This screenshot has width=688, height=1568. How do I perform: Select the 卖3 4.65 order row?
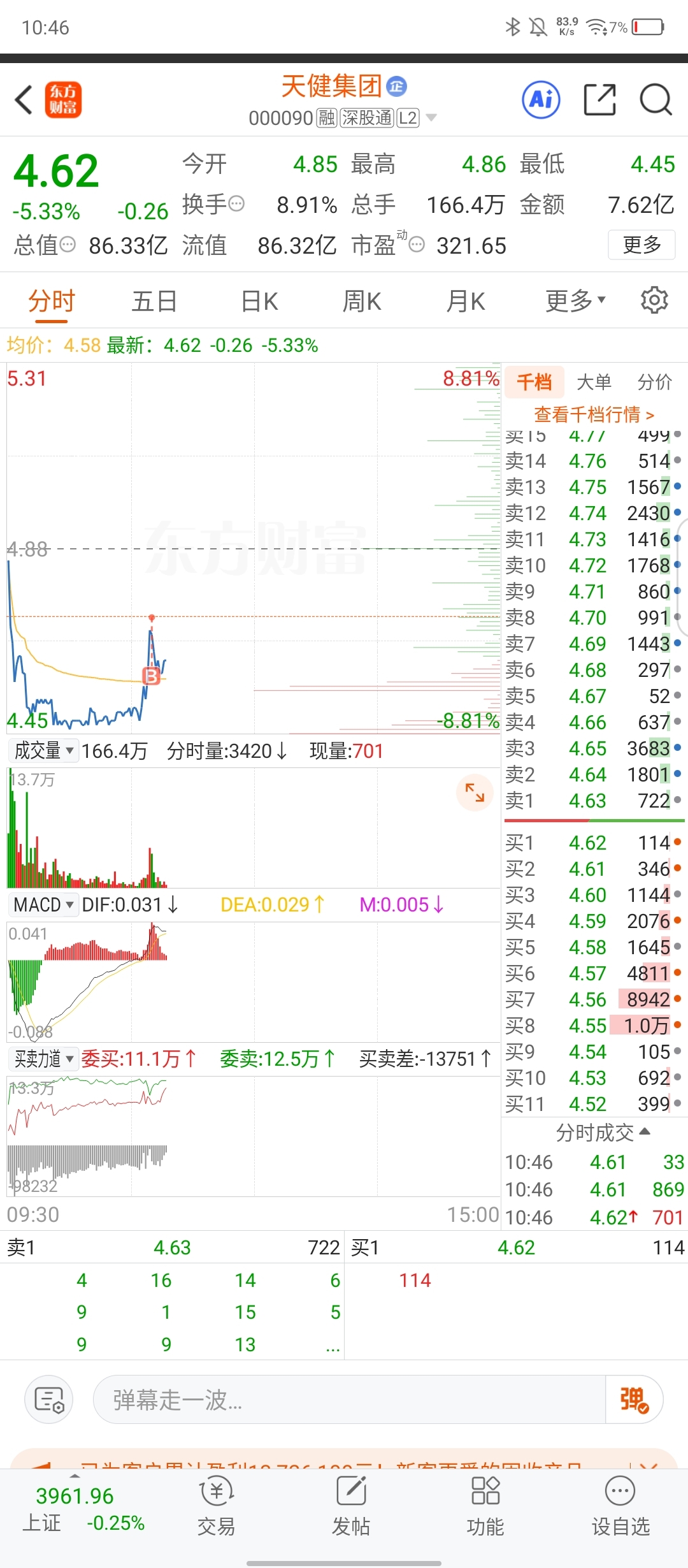[x=593, y=748]
